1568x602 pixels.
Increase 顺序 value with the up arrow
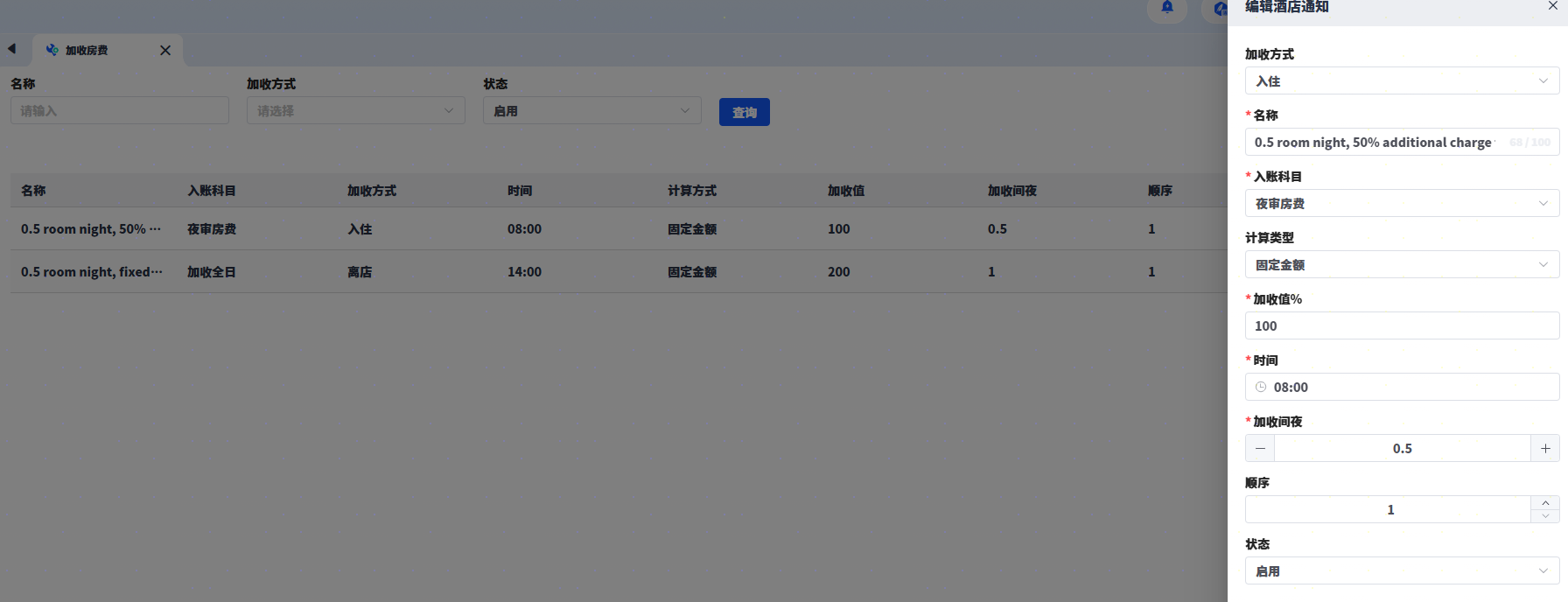point(1545,503)
